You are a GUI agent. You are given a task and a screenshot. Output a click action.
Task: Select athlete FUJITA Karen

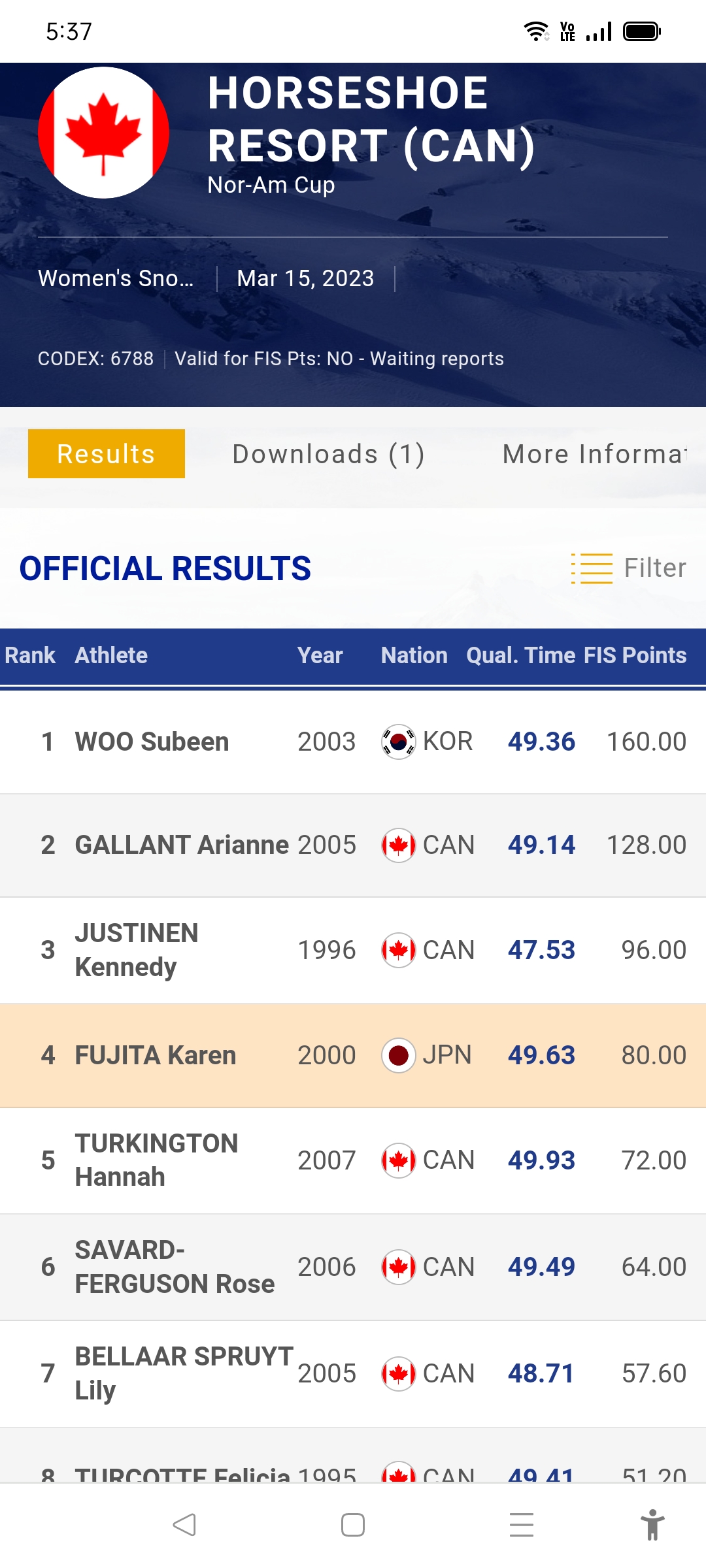click(156, 1055)
